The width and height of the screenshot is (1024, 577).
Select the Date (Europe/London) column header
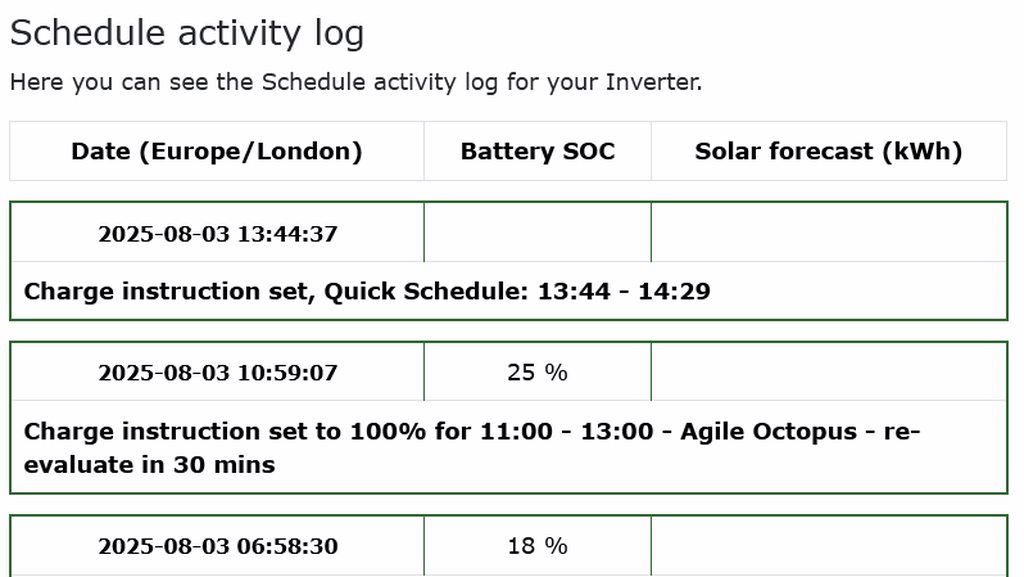click(x=216, y=151)
